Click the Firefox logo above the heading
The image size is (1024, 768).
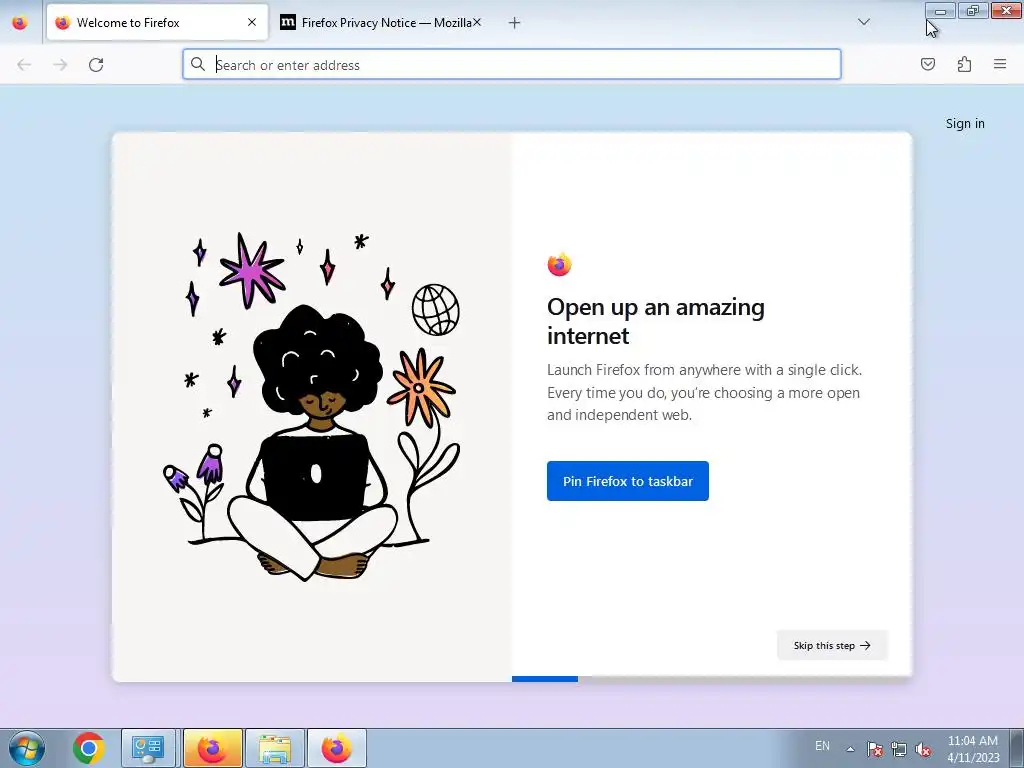(559, 264)
